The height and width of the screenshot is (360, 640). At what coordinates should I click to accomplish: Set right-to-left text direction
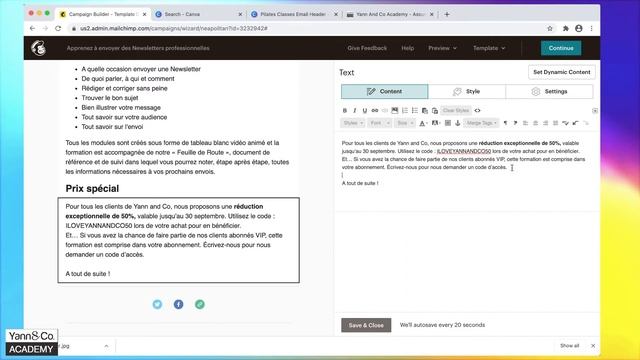tap(516, 123)
